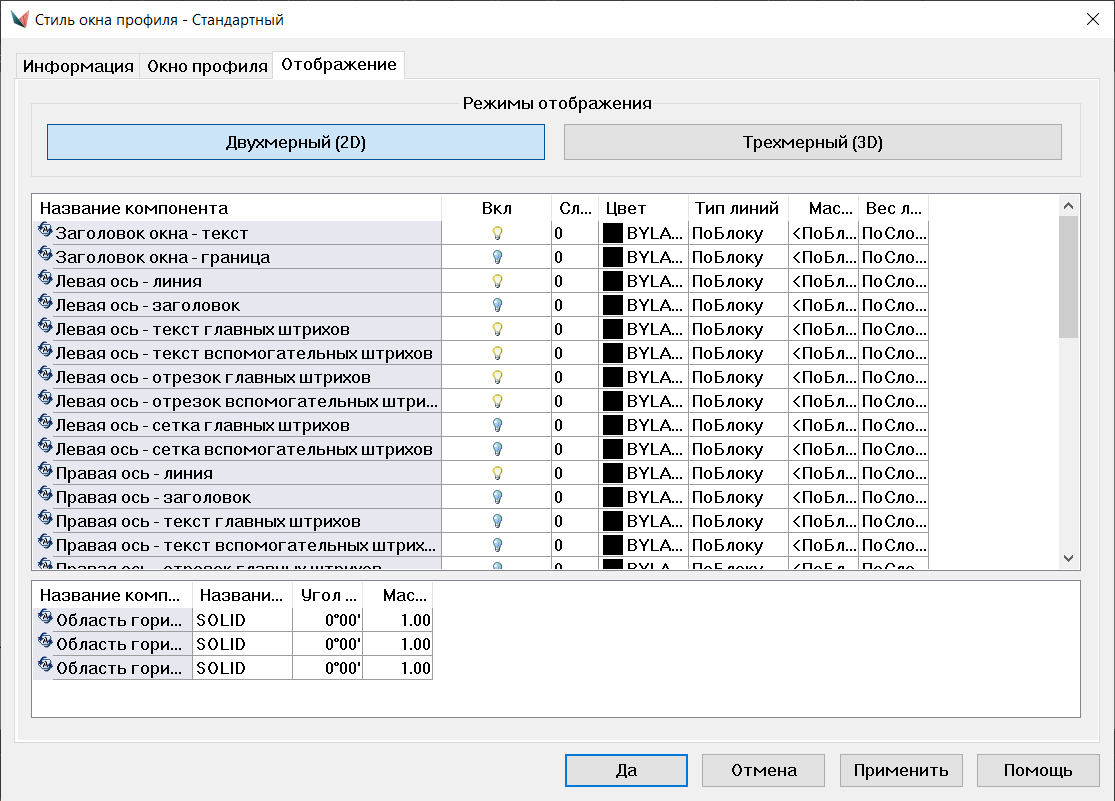The image size is (1115, 801).
Task: Toggle visibility lightbulb for Заголовок окна - граница
Action: [496, 257]
